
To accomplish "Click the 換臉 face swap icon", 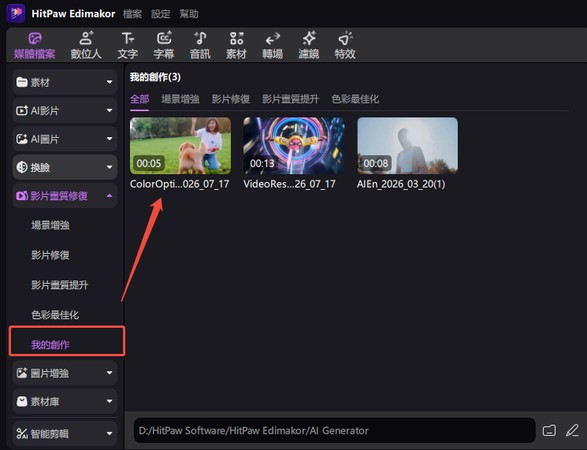I will (22, 167).
